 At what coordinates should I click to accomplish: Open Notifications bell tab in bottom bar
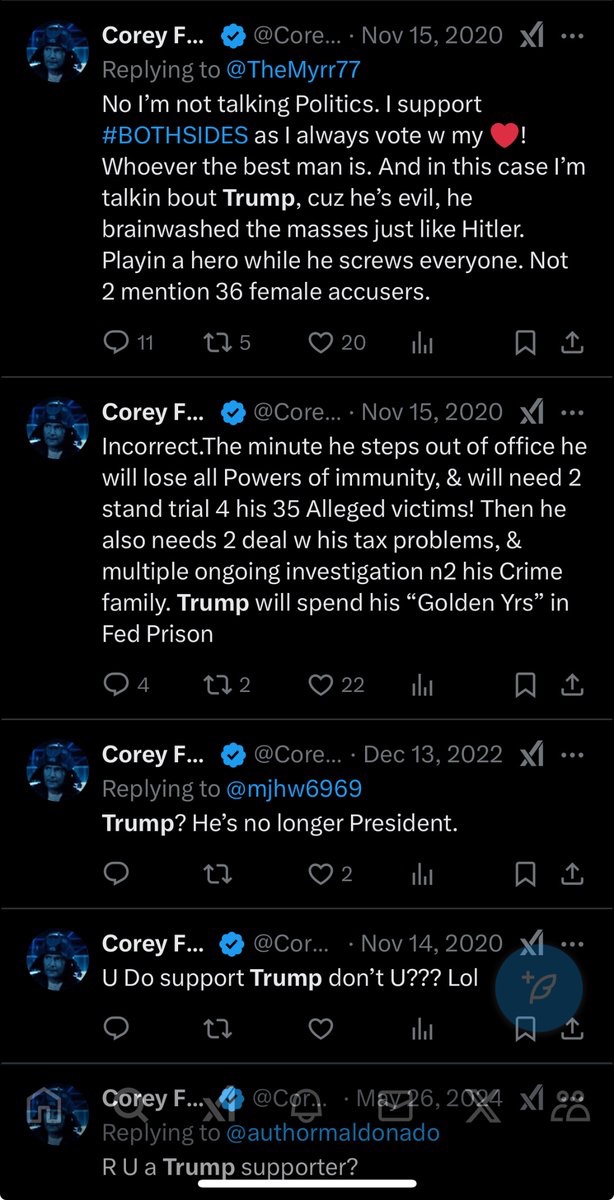click(306, 1104)
